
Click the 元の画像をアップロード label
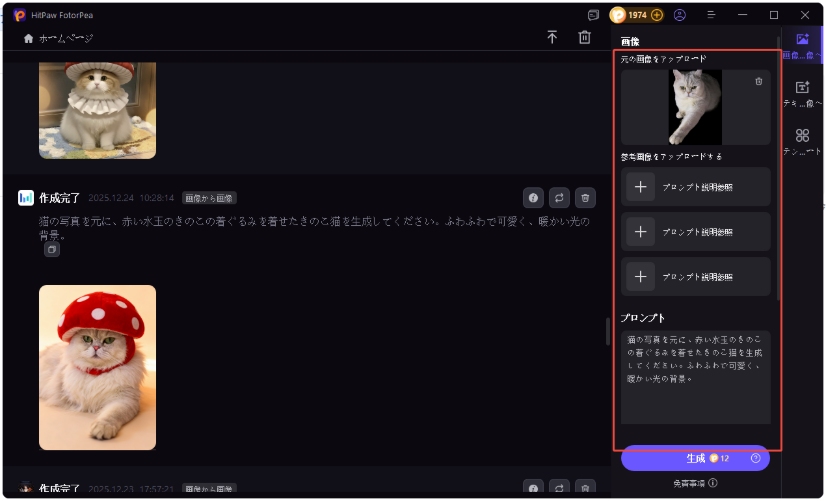point(663,59)
